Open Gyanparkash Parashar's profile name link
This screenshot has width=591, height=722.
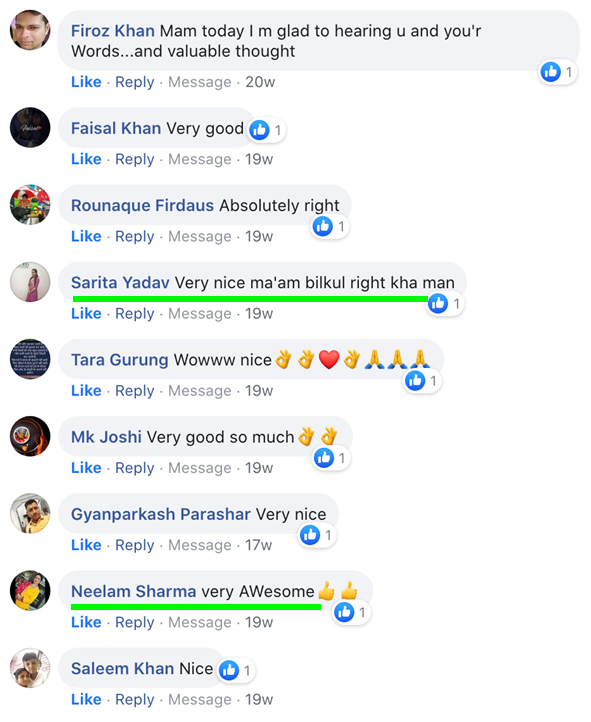pos(161,514)
